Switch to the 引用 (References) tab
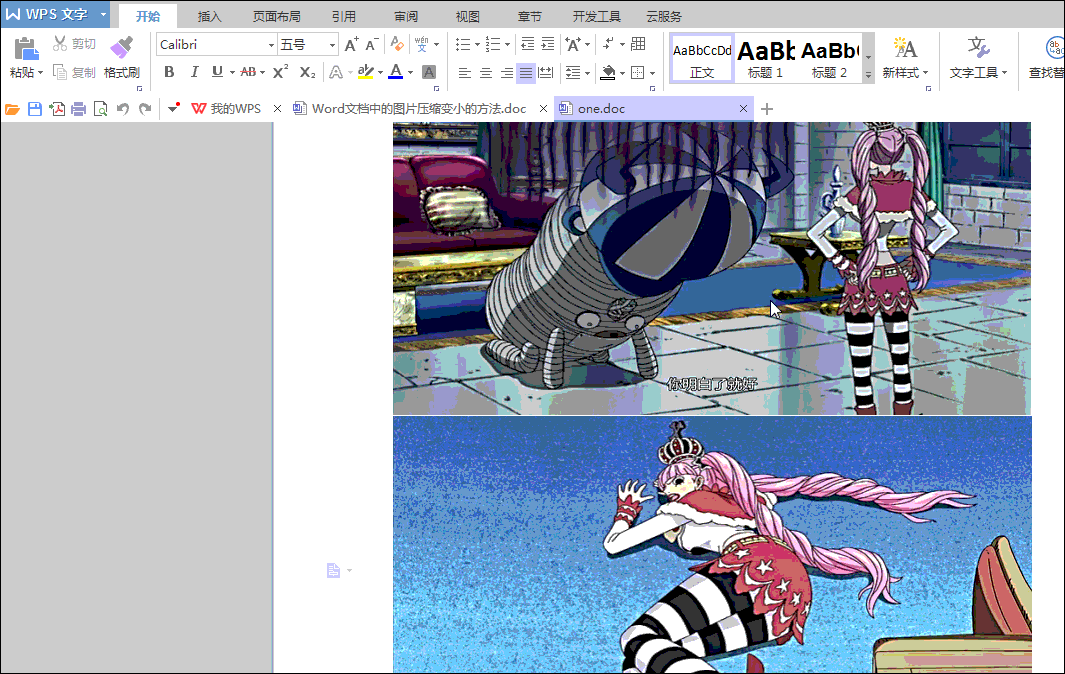The height and width of the screenshot is (674, 1065). point(344,16)
